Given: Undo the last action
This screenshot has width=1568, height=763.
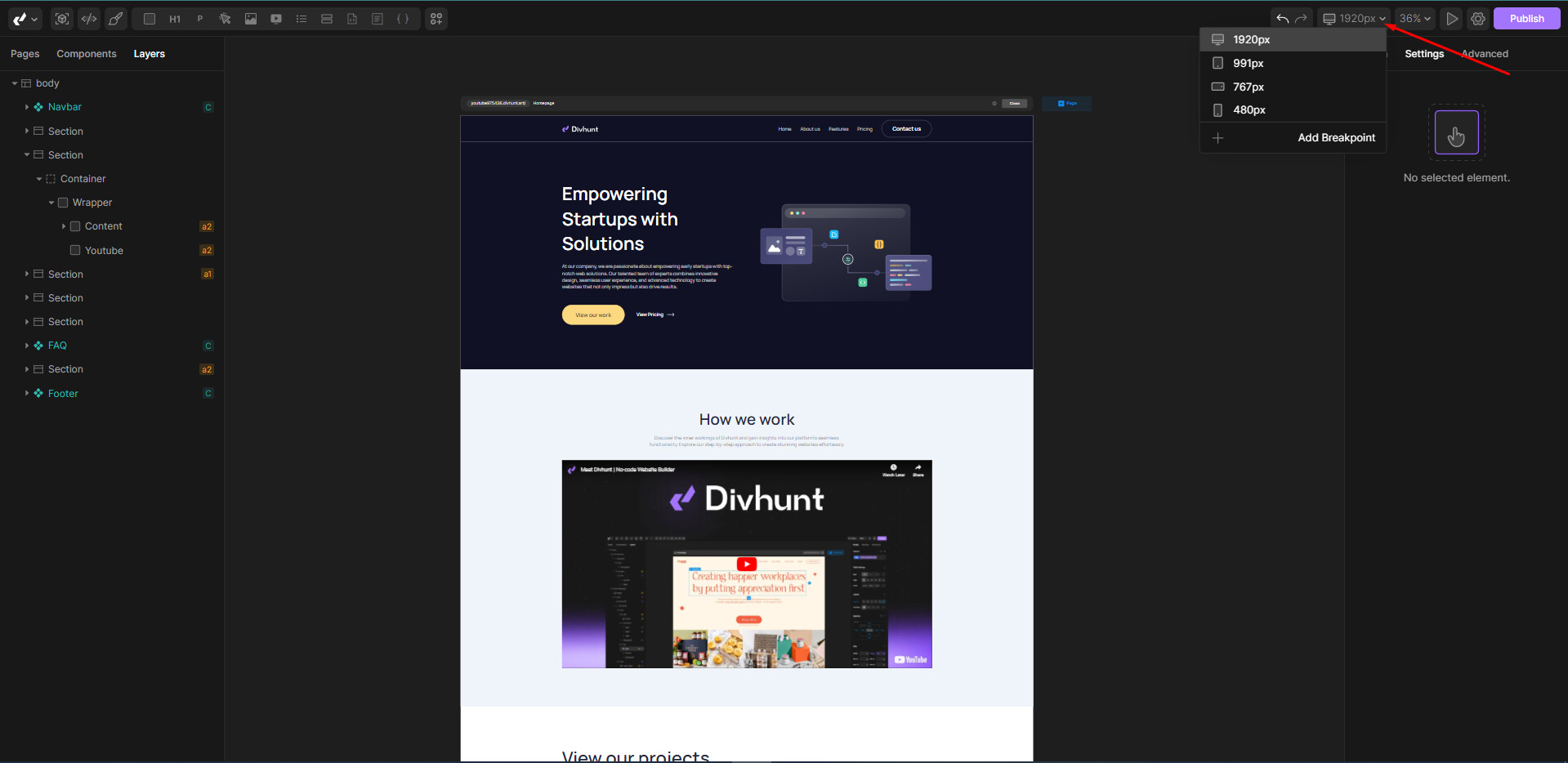Looking at the screenshot, I should pos(1283,19).
